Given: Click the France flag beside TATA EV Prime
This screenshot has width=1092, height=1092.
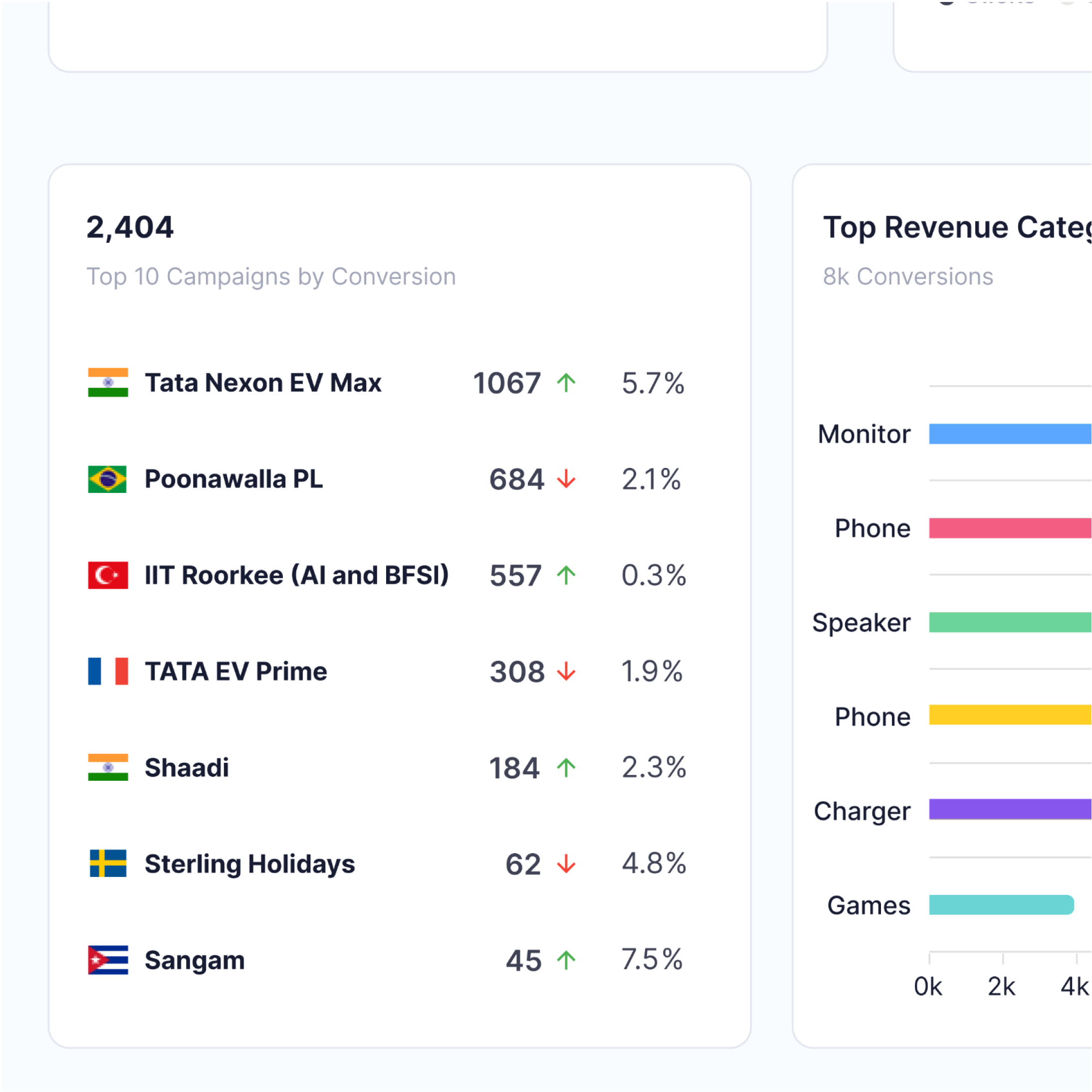Looking at the screenshot, I should click(x=108, y=671).
